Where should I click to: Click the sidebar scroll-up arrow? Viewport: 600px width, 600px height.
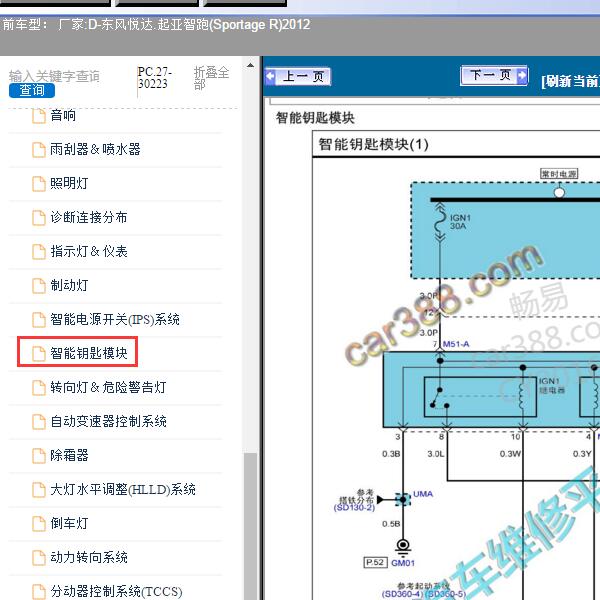click(x=251, y=65)
